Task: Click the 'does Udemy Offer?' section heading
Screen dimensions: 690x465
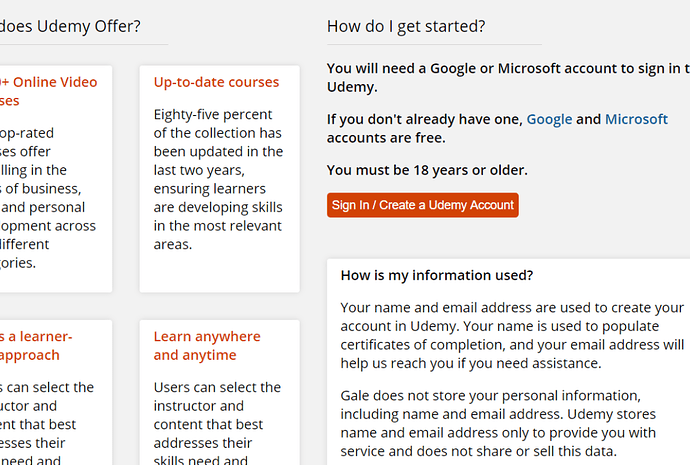Action: pyautogui.click(x=70, y=26)
